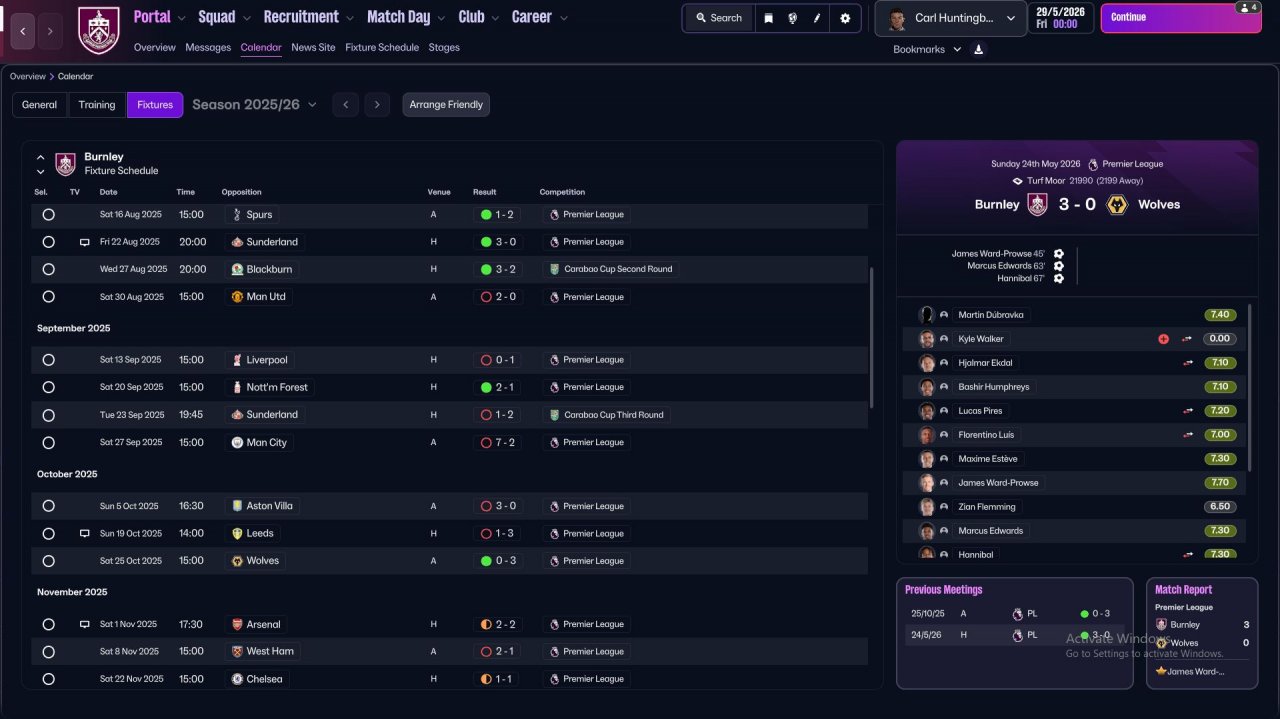
Task: Click the Spurs club crest in the fixtures
Action: tap(236, 214)
